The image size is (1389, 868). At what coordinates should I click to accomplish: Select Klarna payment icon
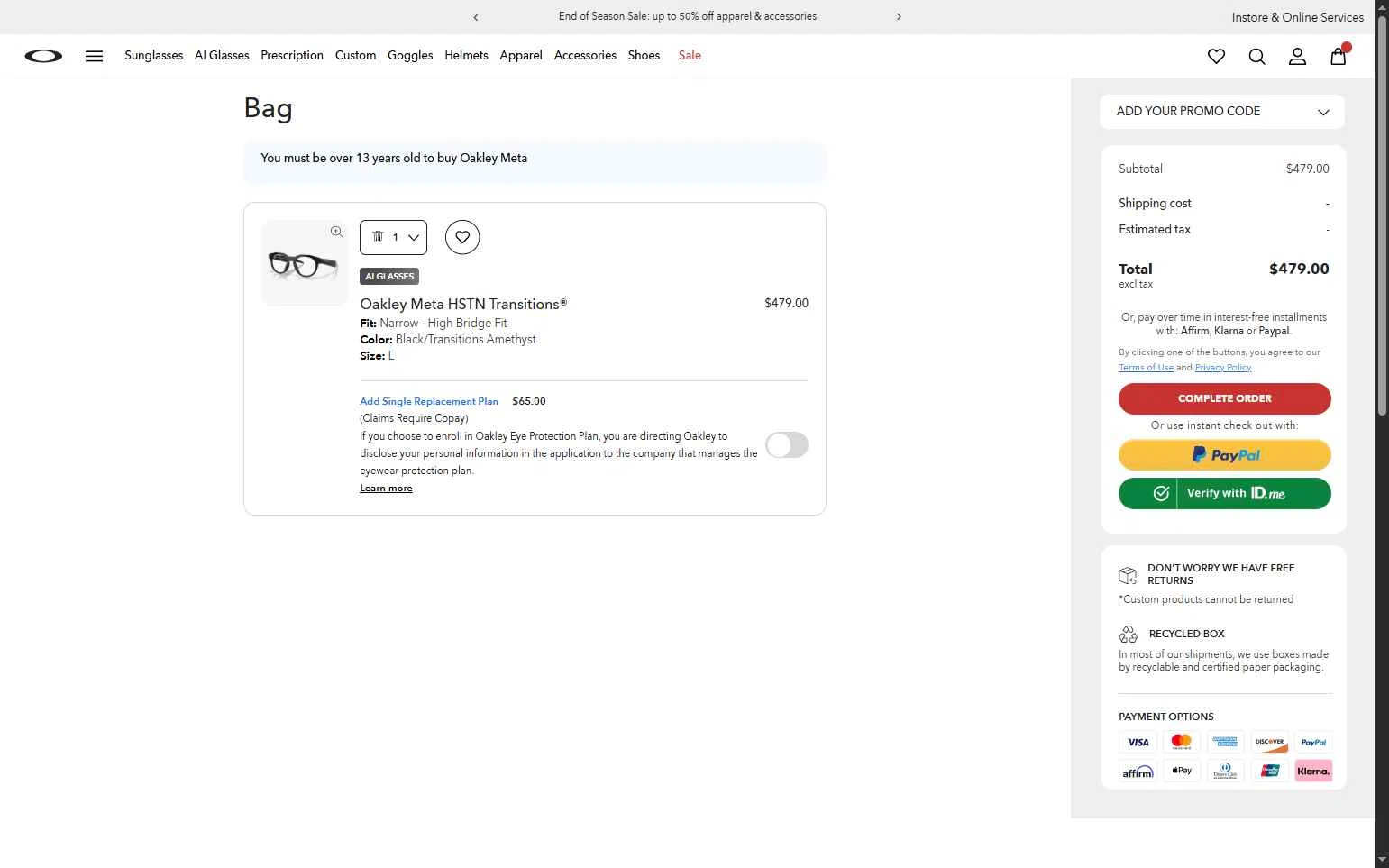click(x=1313, y=772)
